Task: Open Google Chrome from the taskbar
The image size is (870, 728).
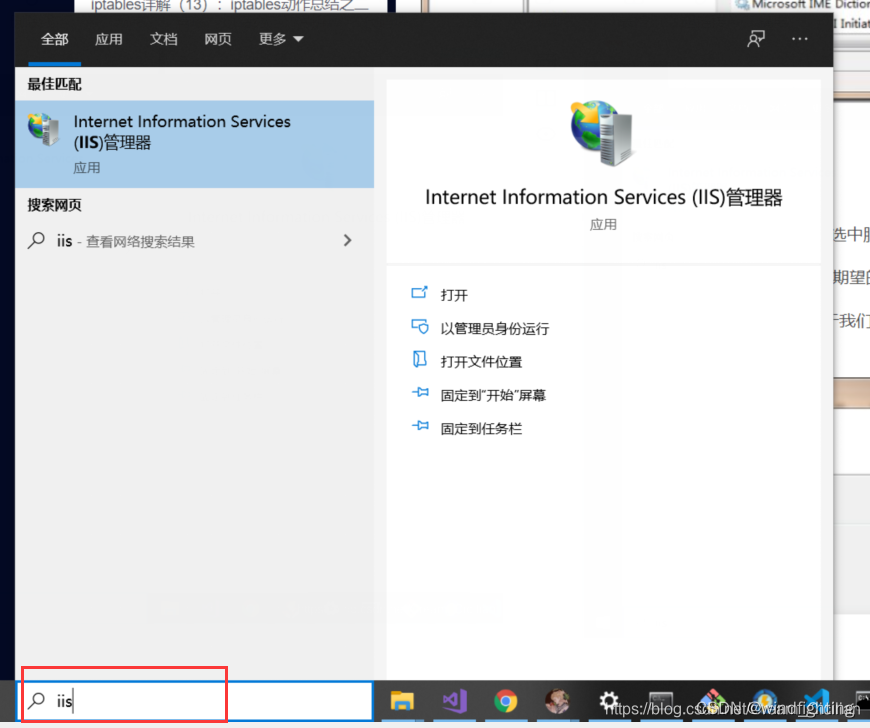Action: (505, 701)
